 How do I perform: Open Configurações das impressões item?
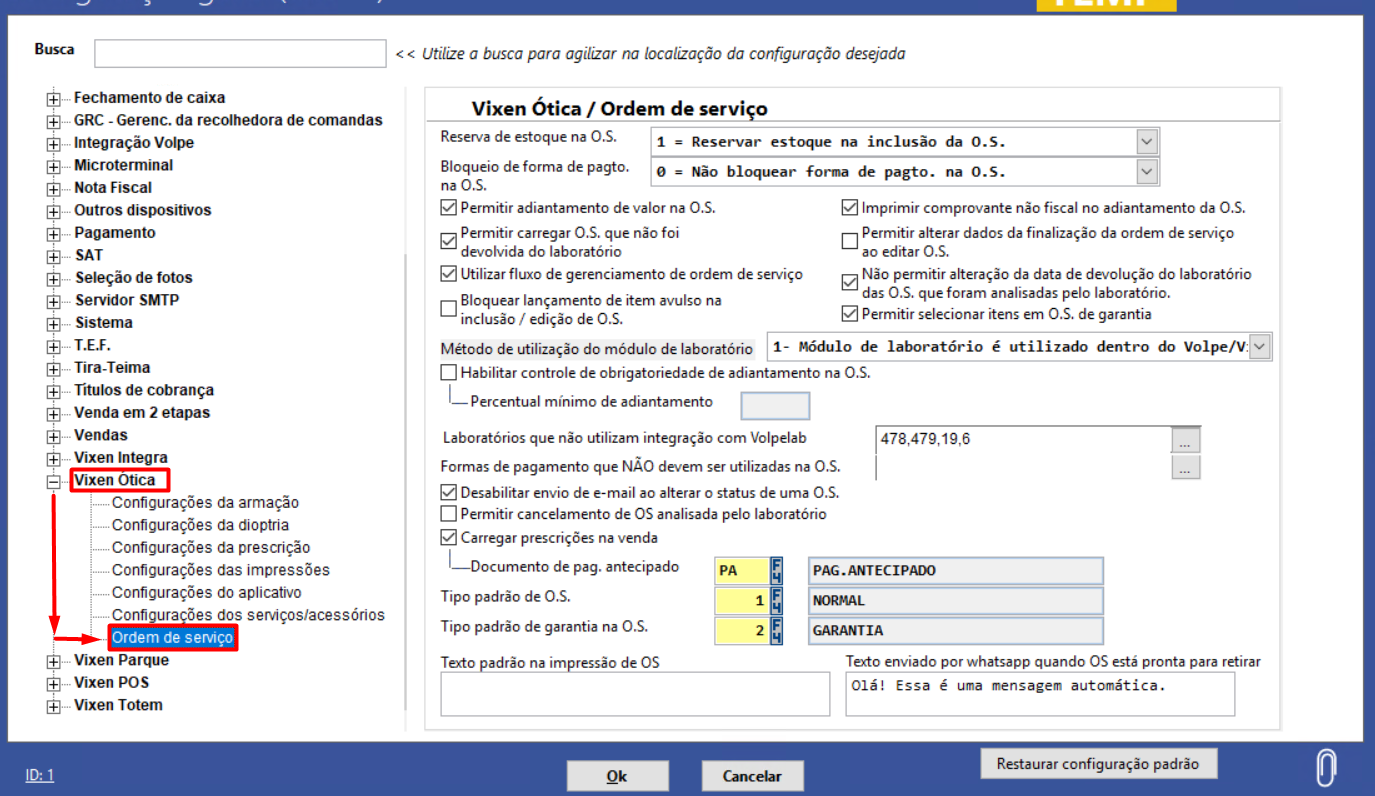(x=221, y=570)
